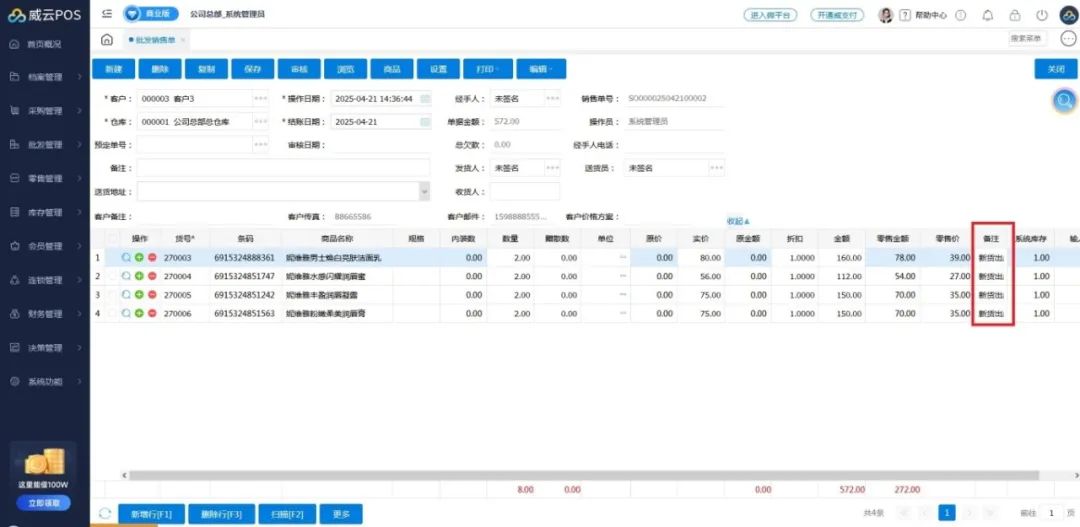Click the floating blue search magnifier icon
Viewport: 1080px width, 527px height.
pos(1065,101)
